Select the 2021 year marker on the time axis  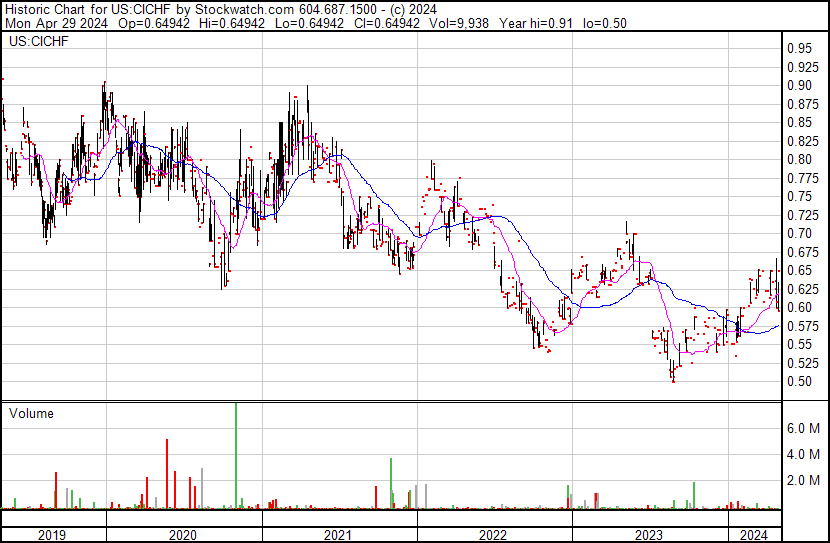339,535
